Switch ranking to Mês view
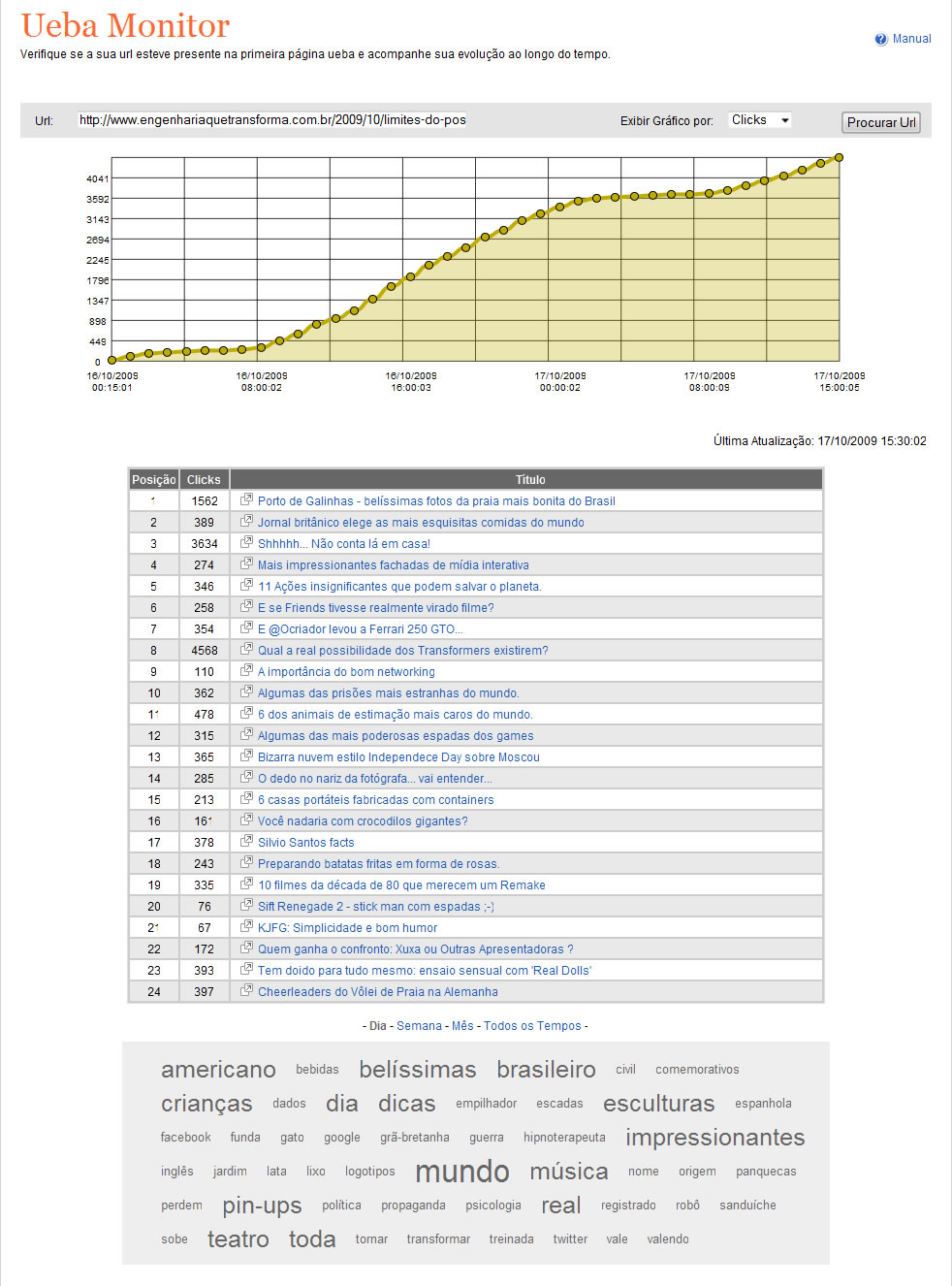This screenshot has width=952, height=1286. point(462,1026)
